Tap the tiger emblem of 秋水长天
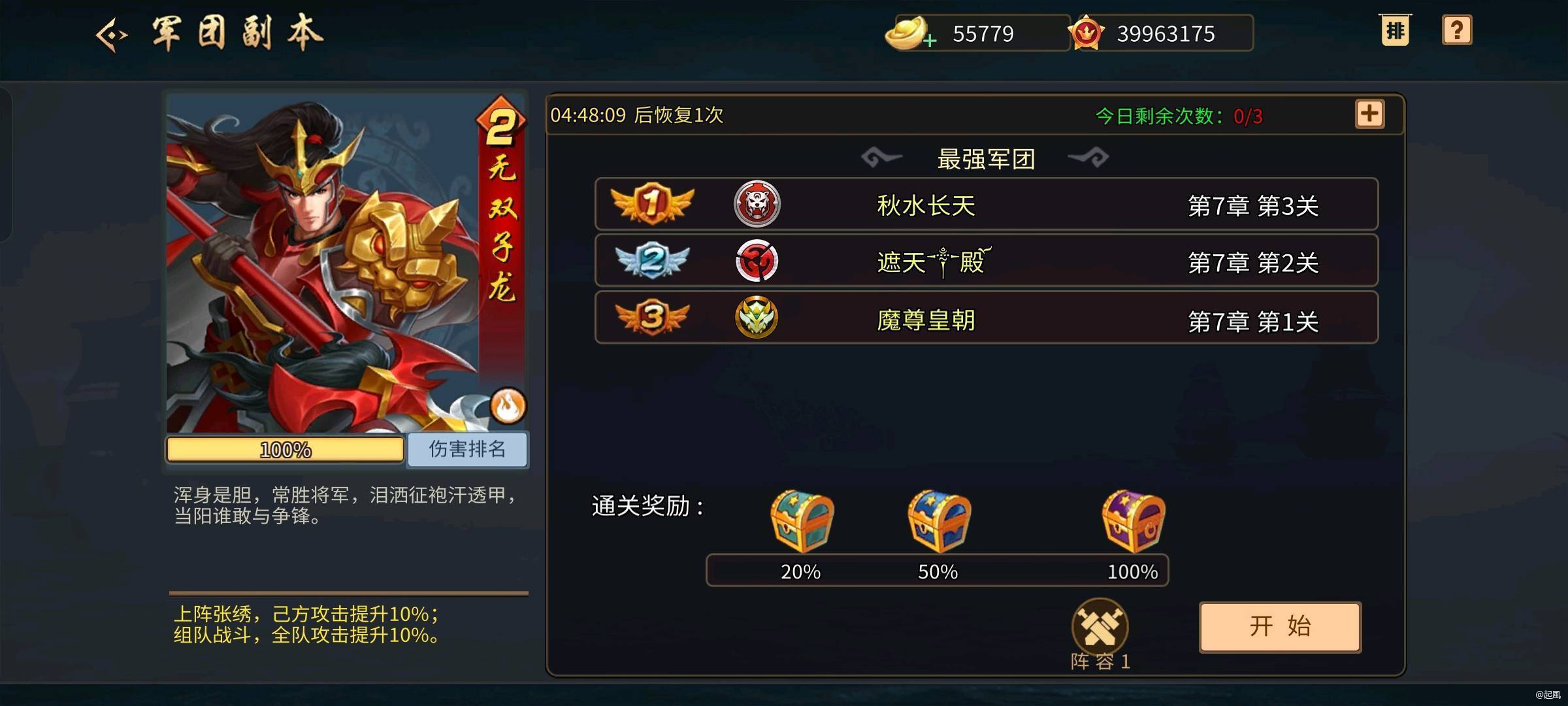 757,204
